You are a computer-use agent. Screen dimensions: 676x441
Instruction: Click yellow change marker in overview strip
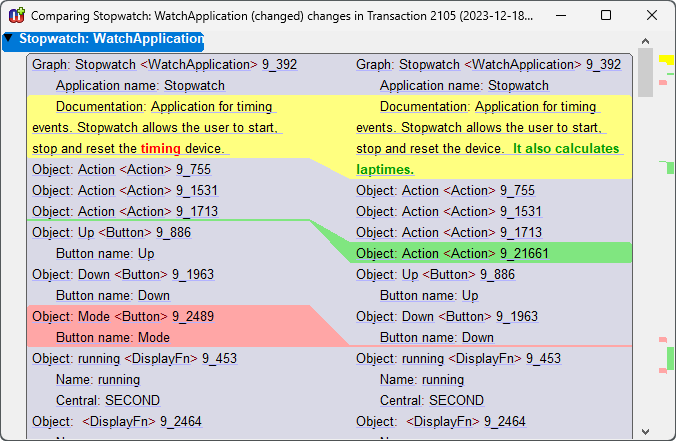(666, 61)
